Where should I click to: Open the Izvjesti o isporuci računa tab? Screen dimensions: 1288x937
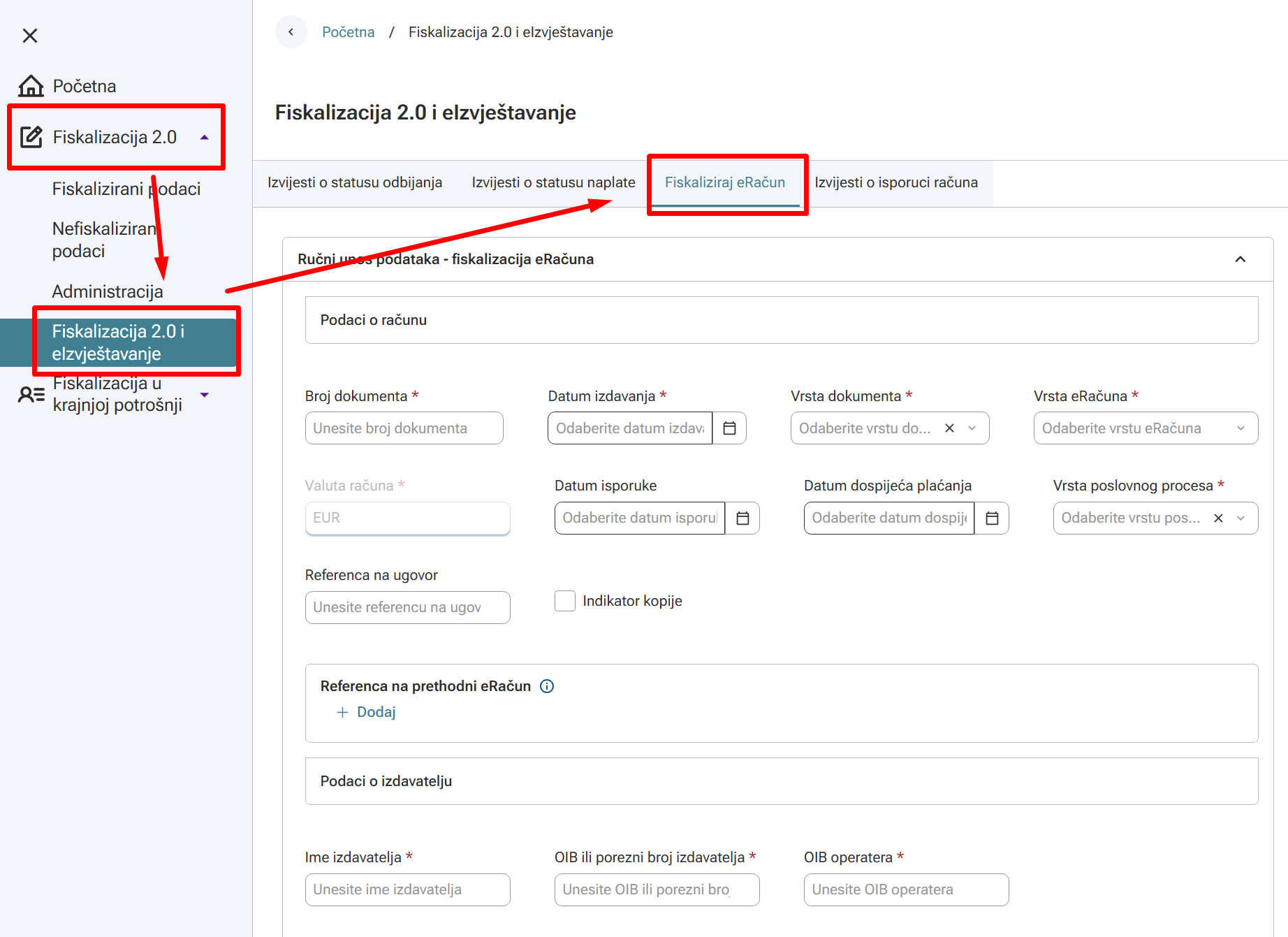pyautogui.click(x=896, y=182)
